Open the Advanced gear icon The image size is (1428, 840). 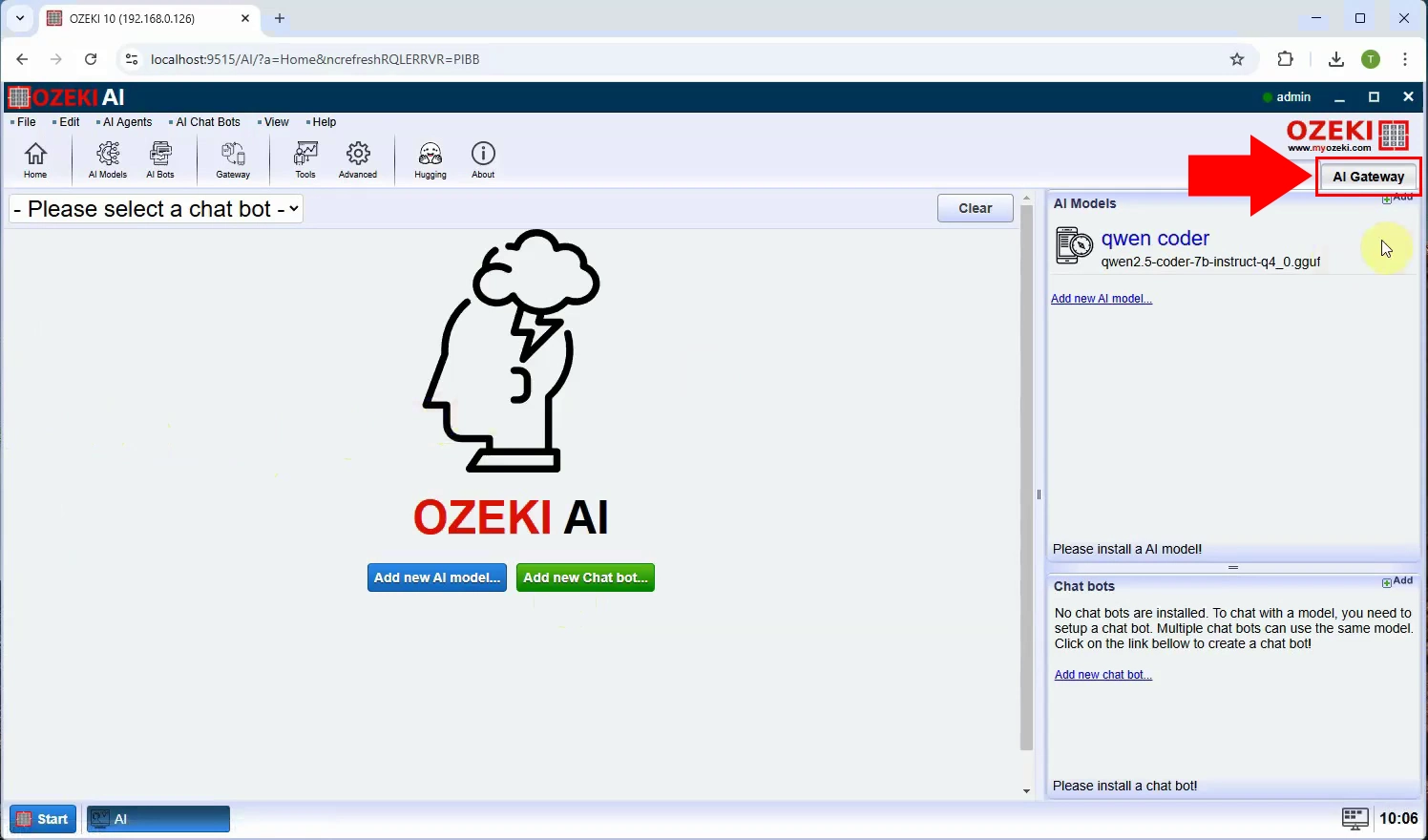coord(358,159)
